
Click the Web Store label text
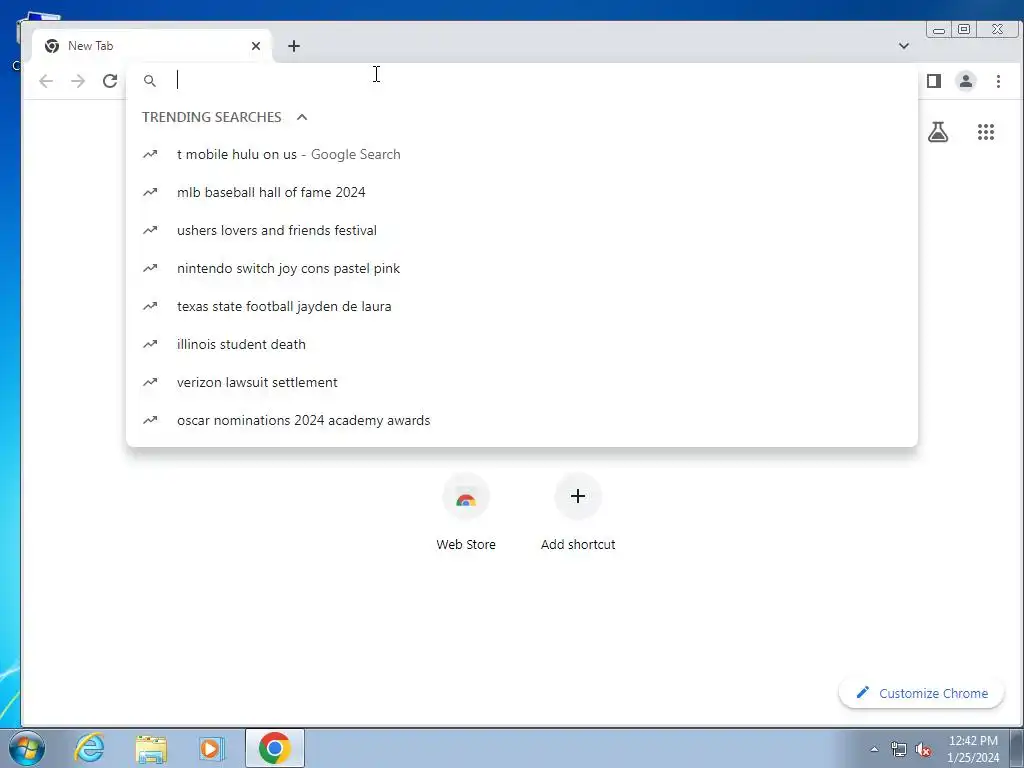coord(466,544)
